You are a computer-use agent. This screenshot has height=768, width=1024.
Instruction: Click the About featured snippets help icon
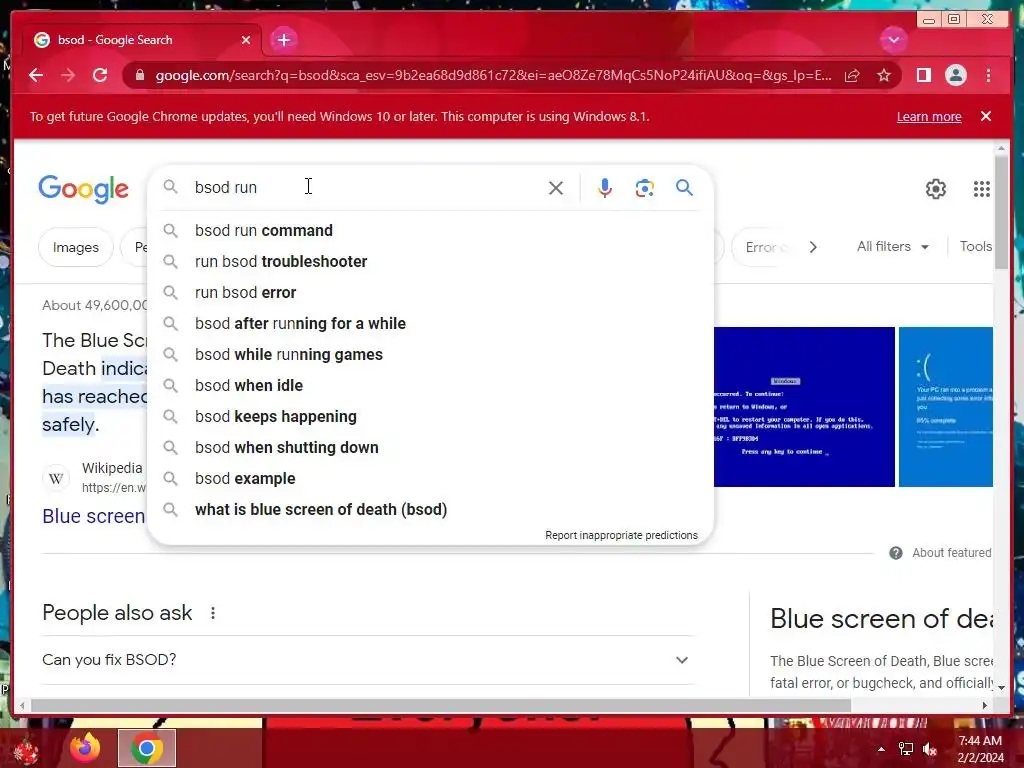pyautogui.click(x=895, y=553)
